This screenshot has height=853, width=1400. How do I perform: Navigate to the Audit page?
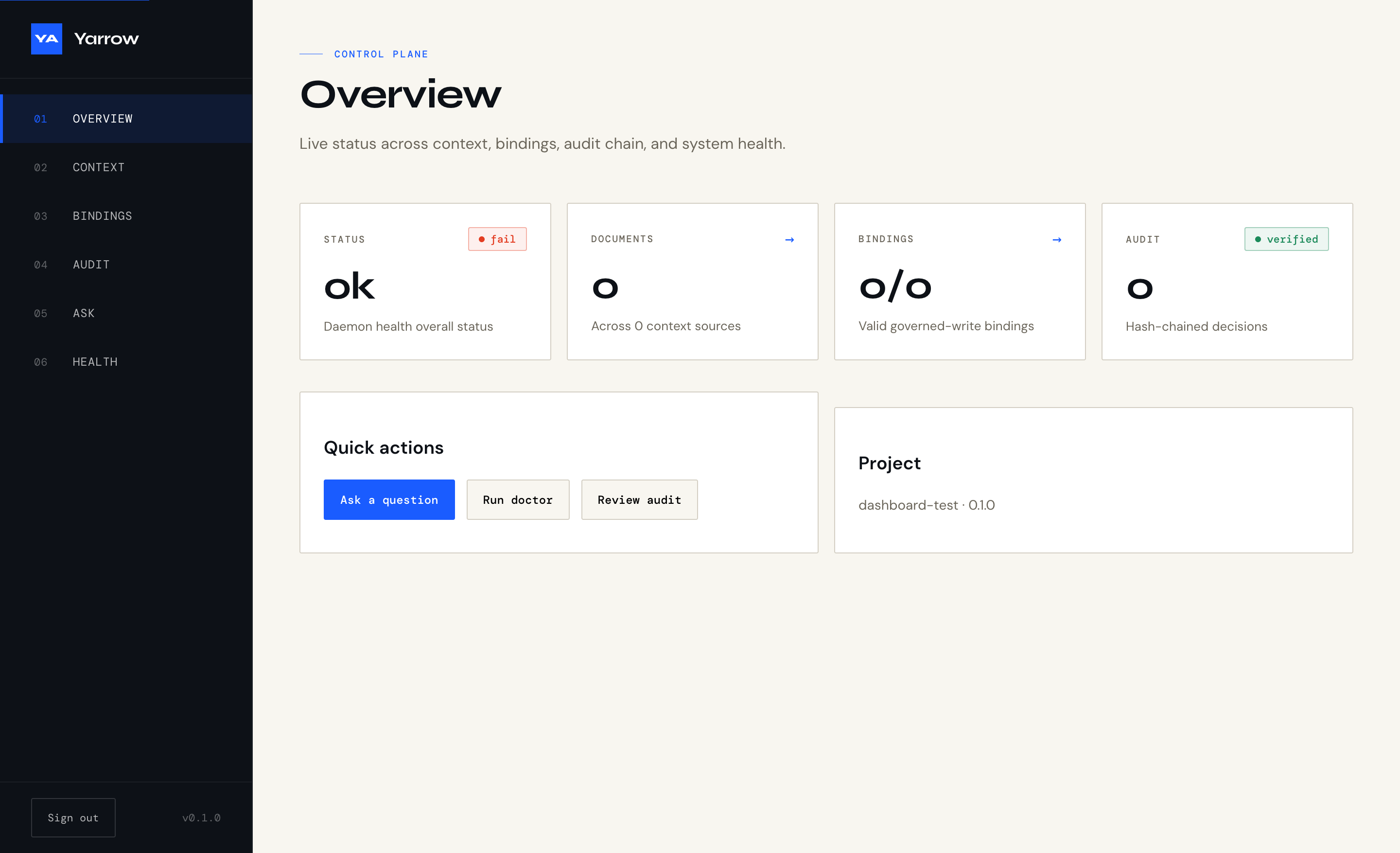pos(126,265)
